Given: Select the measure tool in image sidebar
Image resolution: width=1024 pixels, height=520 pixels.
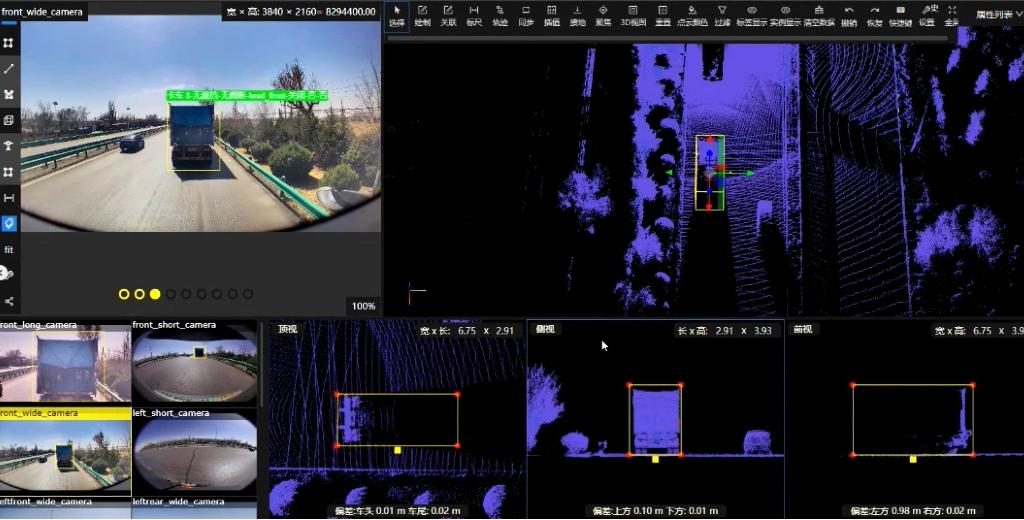Looking at the screenshot, I should point(8,198).
